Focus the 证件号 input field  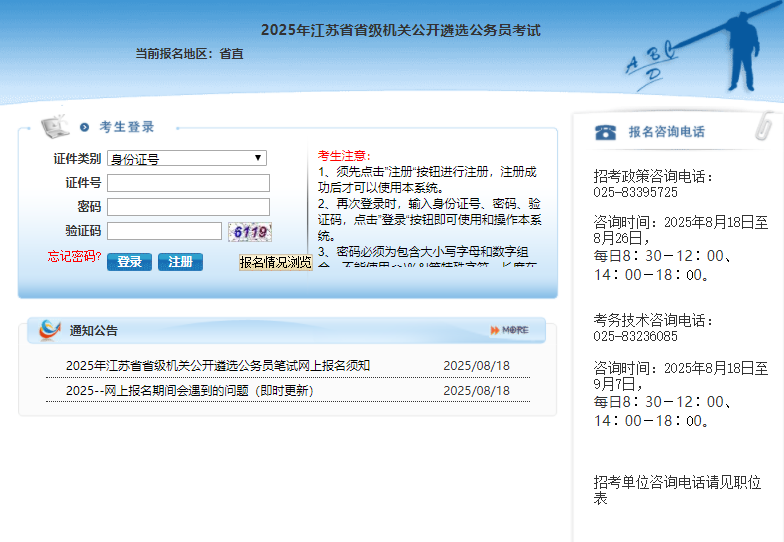(188, 183)
